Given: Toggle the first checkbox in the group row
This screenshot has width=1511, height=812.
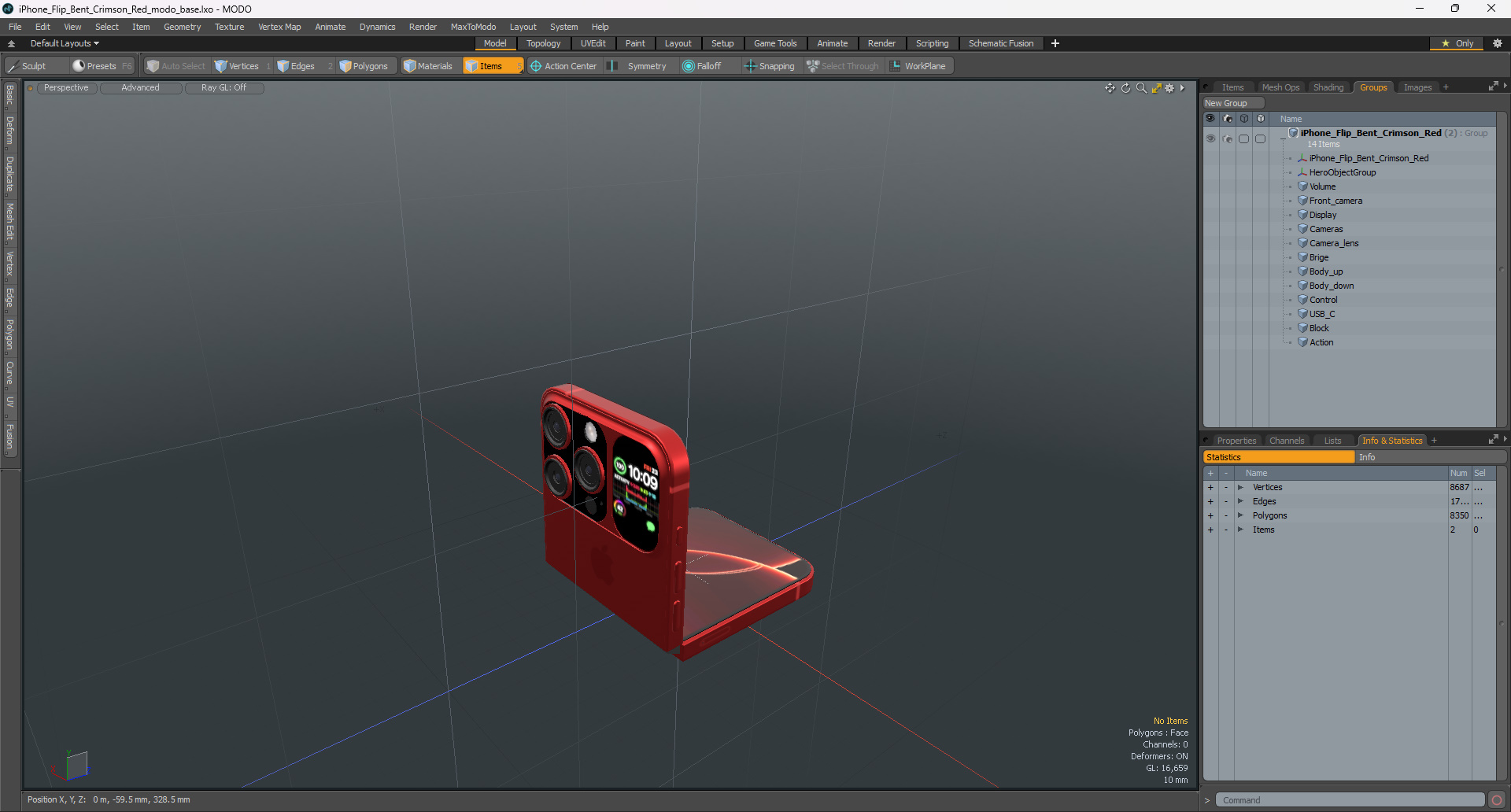Looking at the screenshot, I should tap(1243, 138).
